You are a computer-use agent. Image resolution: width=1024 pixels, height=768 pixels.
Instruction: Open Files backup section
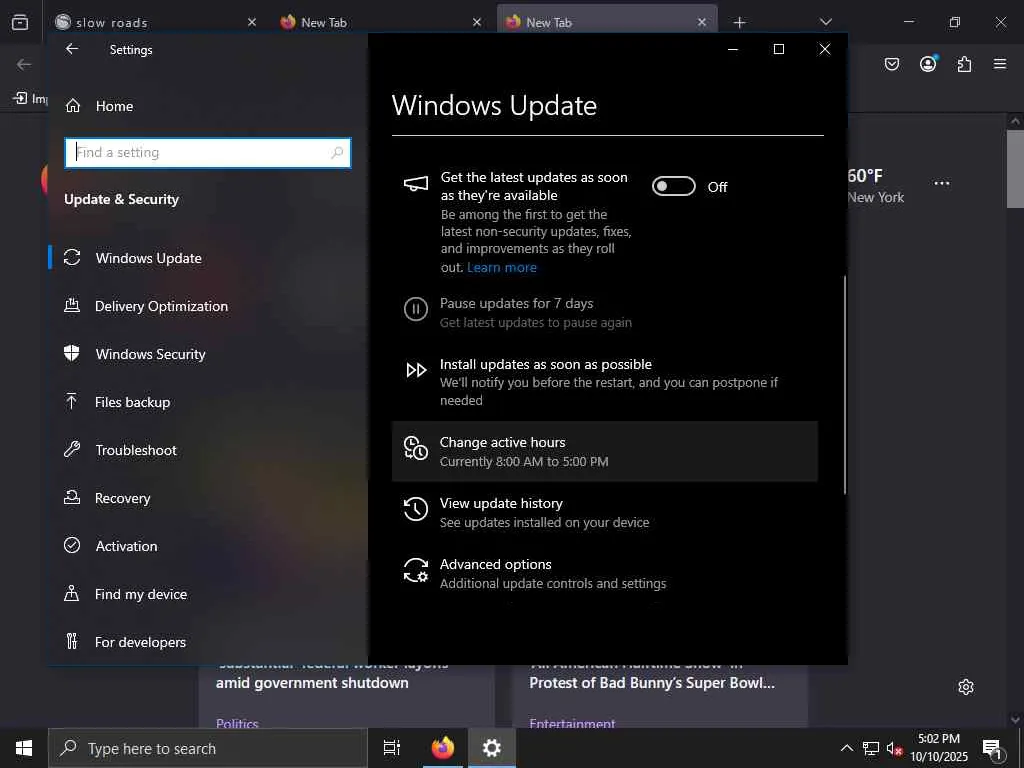click(x=208, y=402)
